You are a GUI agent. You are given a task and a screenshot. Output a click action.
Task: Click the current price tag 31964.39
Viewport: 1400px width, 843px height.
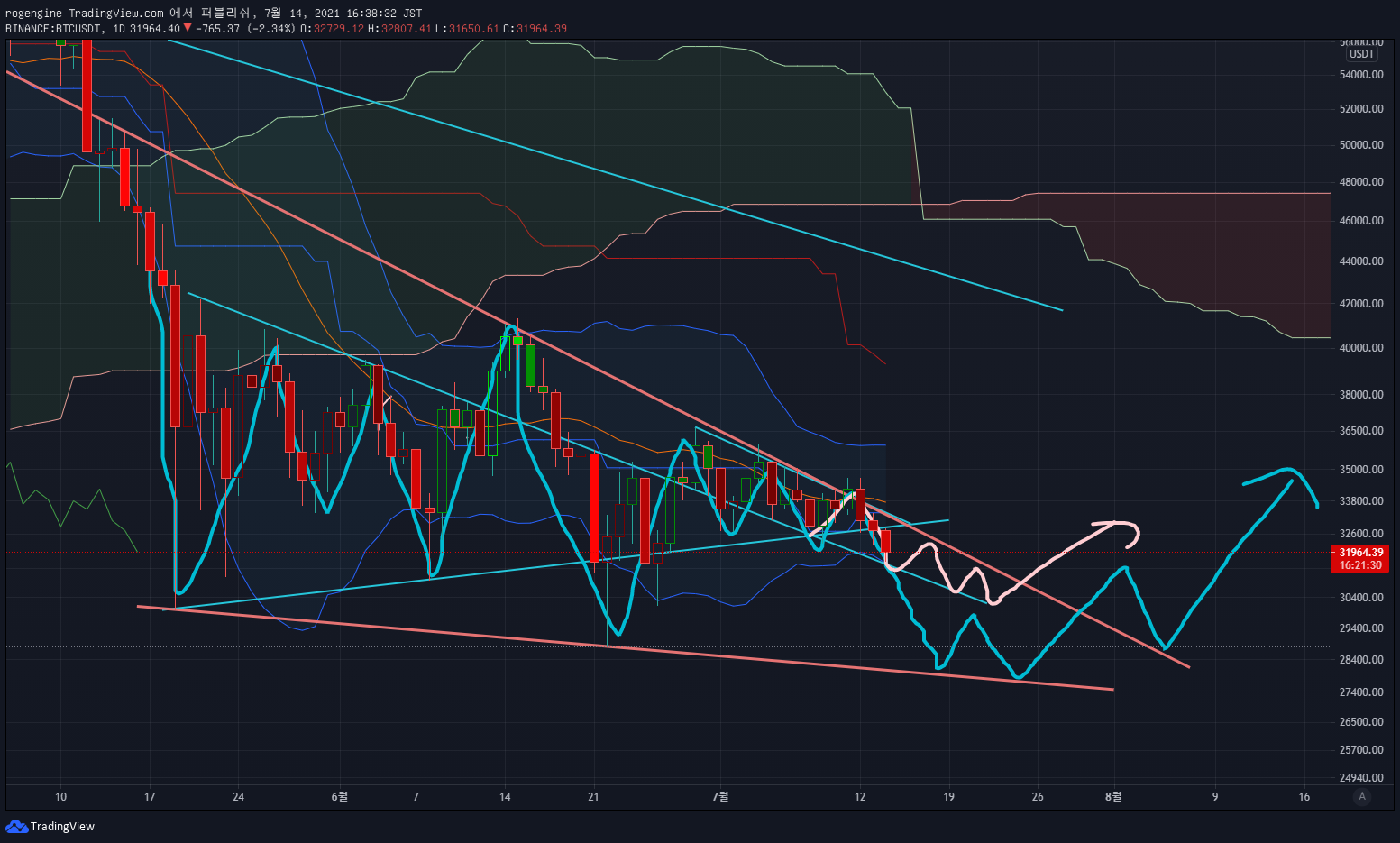[1361, 553]
